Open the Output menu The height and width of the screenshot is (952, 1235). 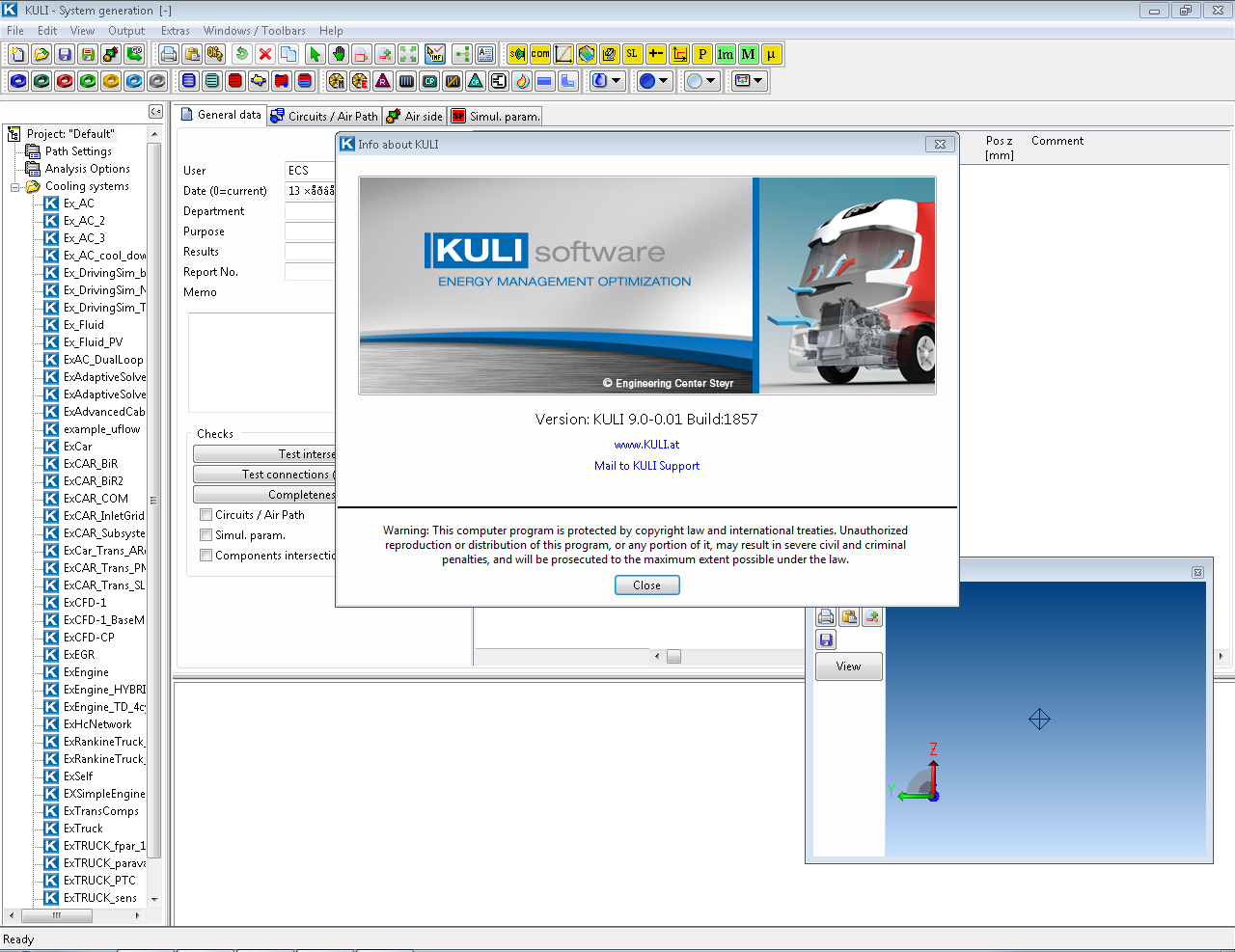tap(126, 31)
